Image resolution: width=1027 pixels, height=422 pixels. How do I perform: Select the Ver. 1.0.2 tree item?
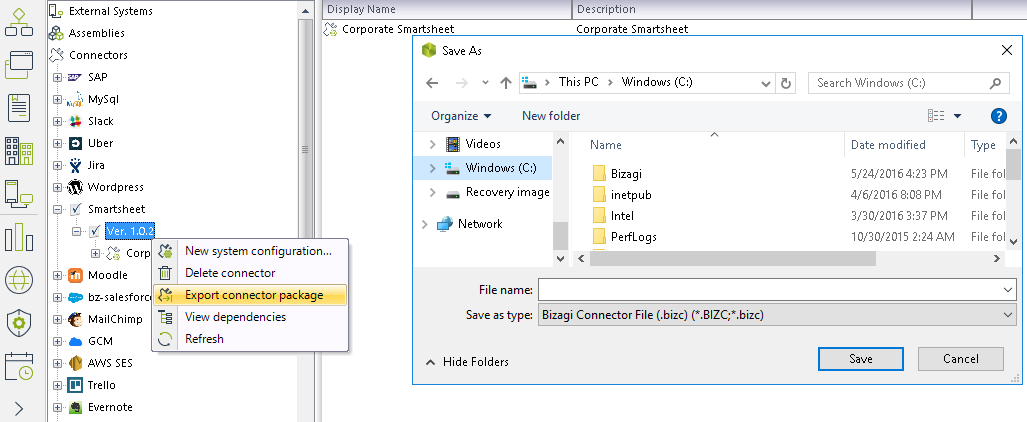tap(130, 231)
